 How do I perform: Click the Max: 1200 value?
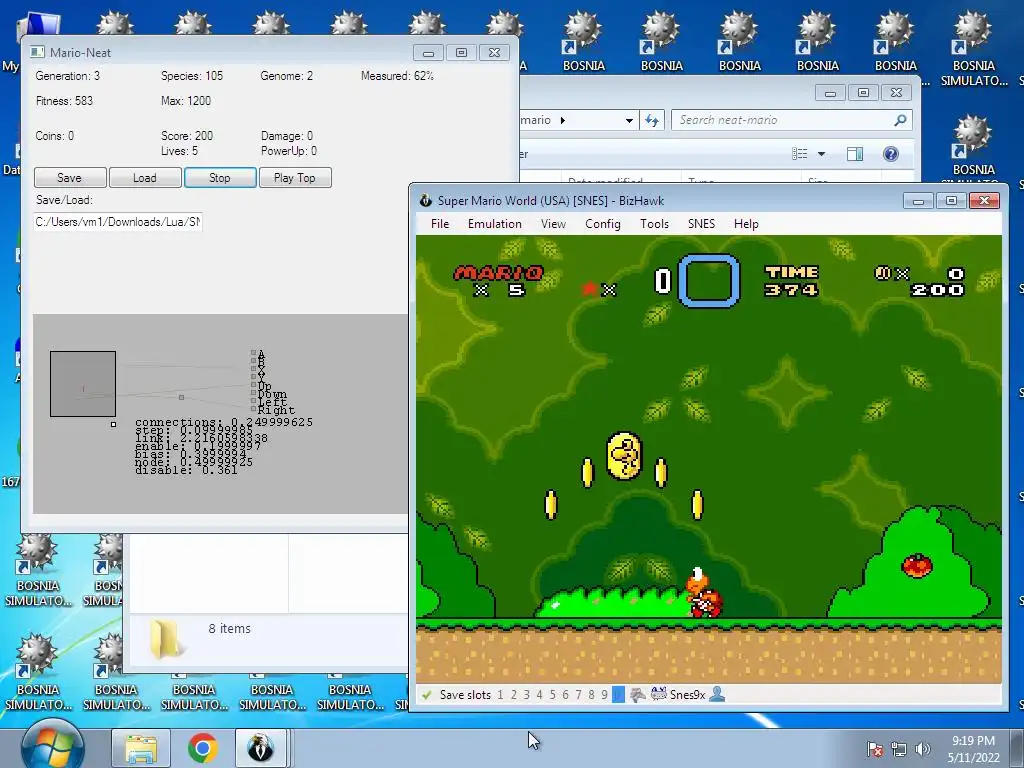pos(186,101)
